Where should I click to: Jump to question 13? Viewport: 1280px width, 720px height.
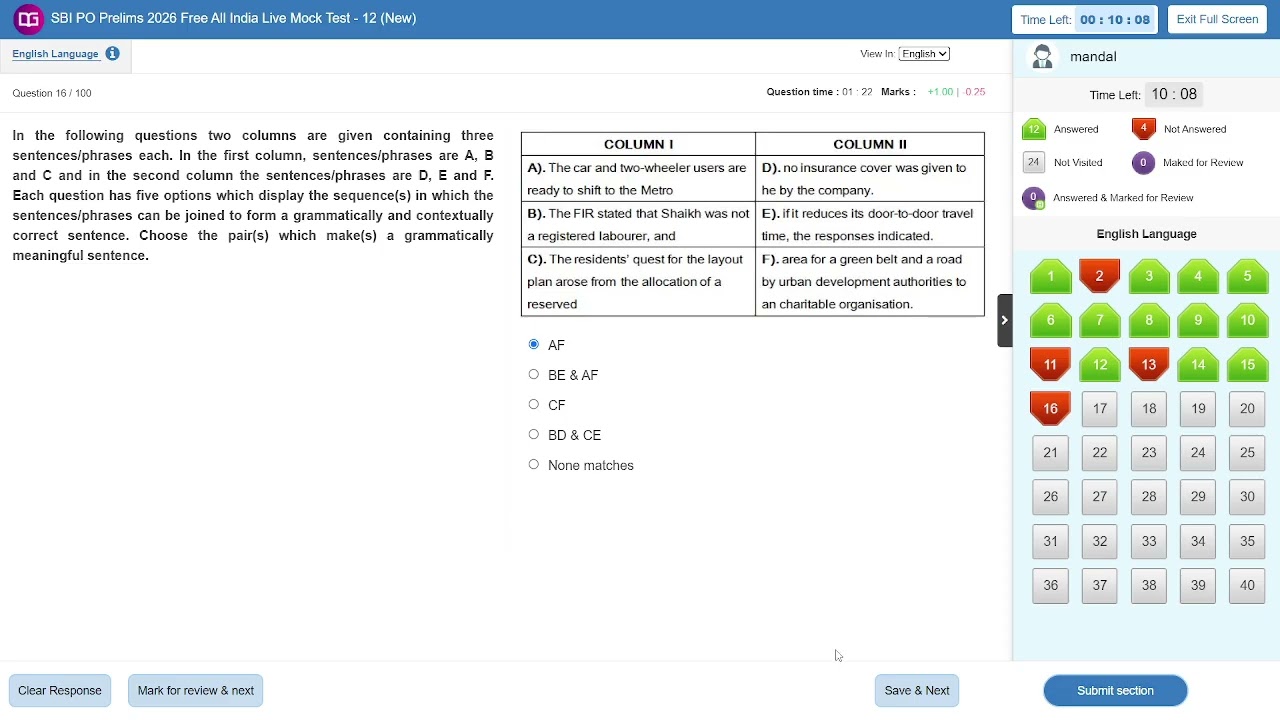pyautogui.click(x=1148, y=365)
